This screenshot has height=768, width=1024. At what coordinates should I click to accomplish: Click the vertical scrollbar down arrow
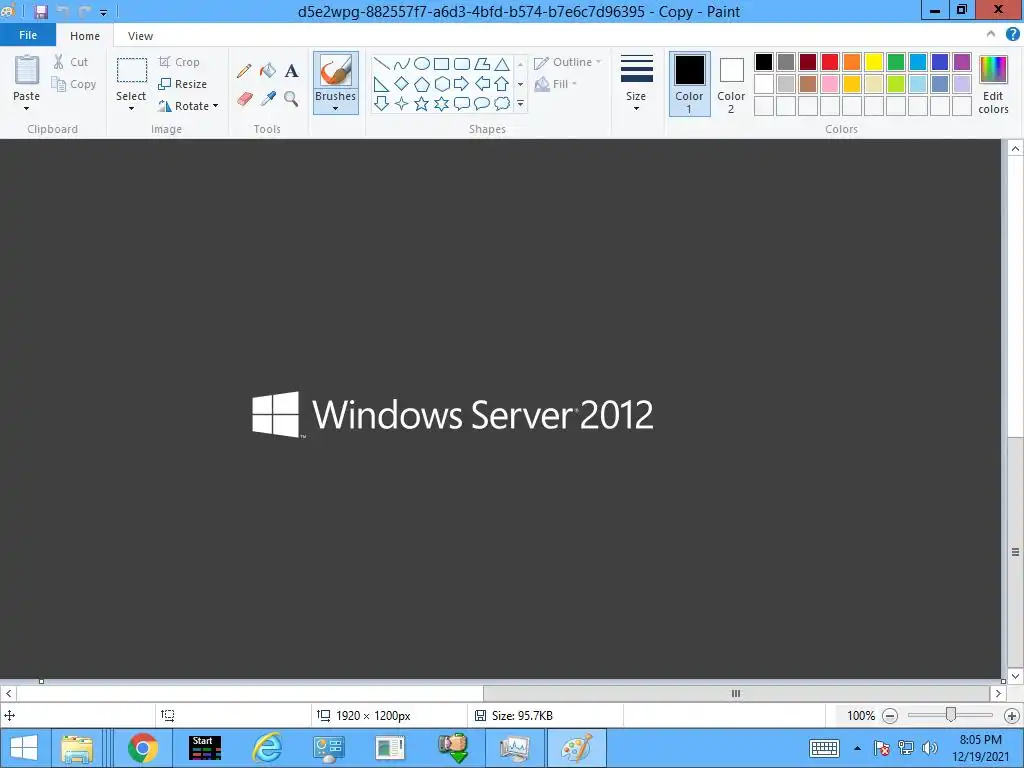(1015, 676)
